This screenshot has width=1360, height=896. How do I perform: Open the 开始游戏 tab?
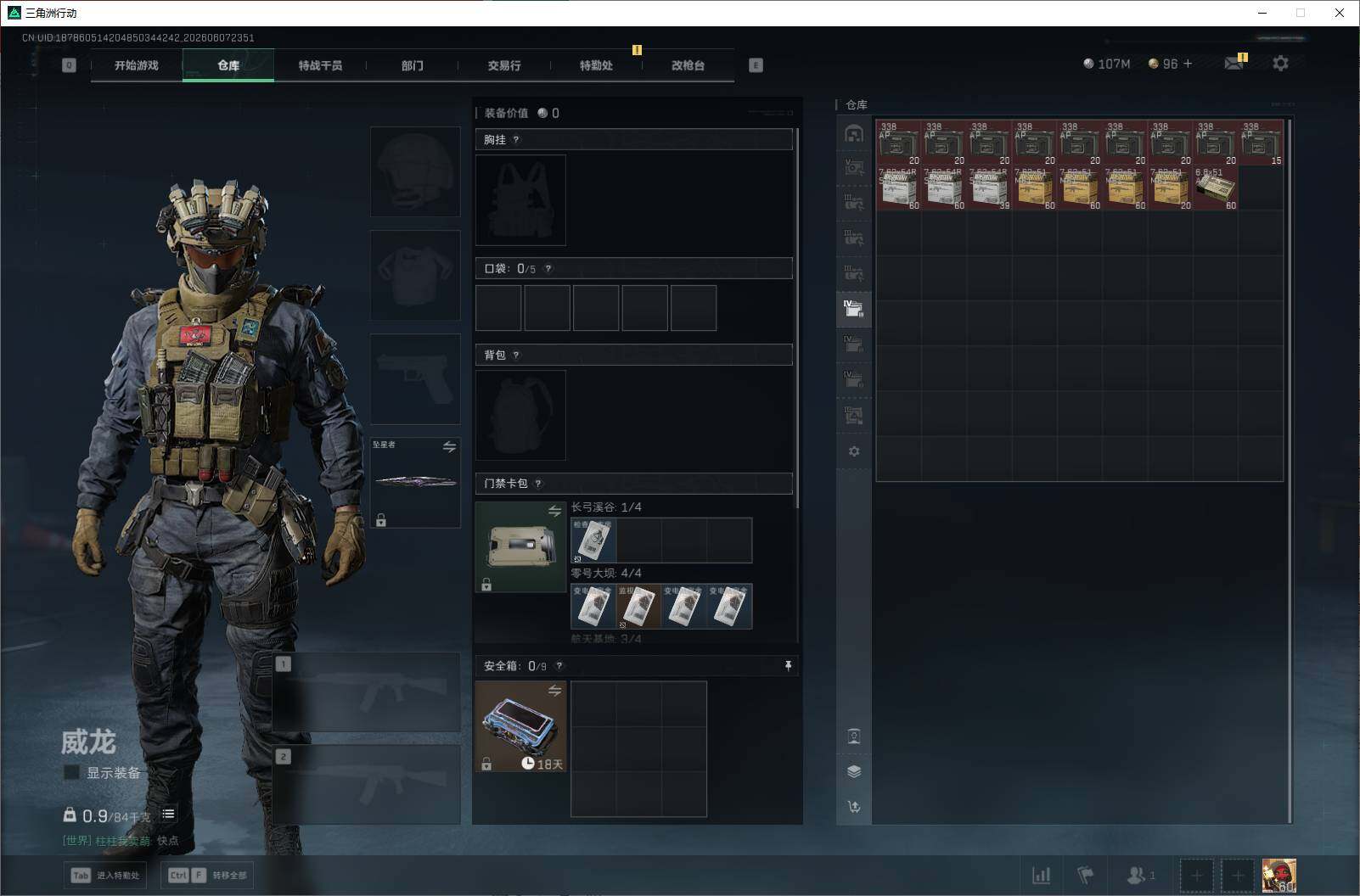(137, 65)
